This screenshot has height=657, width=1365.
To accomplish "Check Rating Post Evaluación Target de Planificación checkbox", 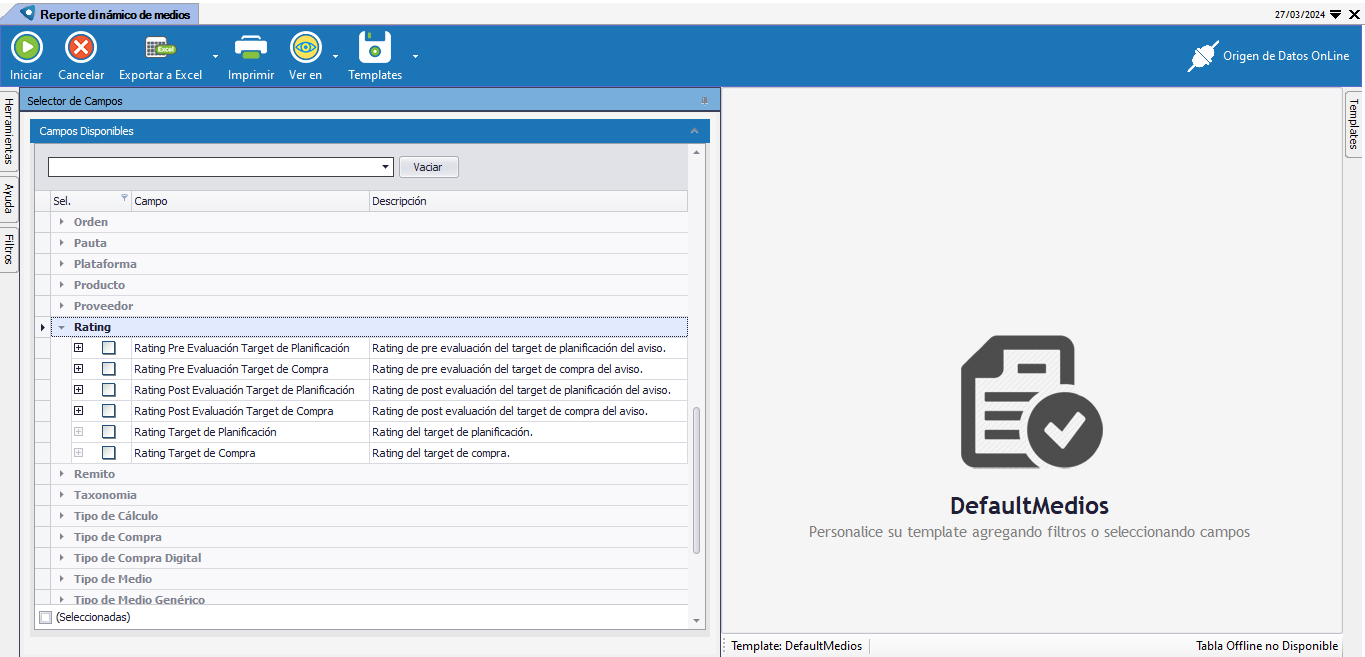I will [x=109, y=390].
